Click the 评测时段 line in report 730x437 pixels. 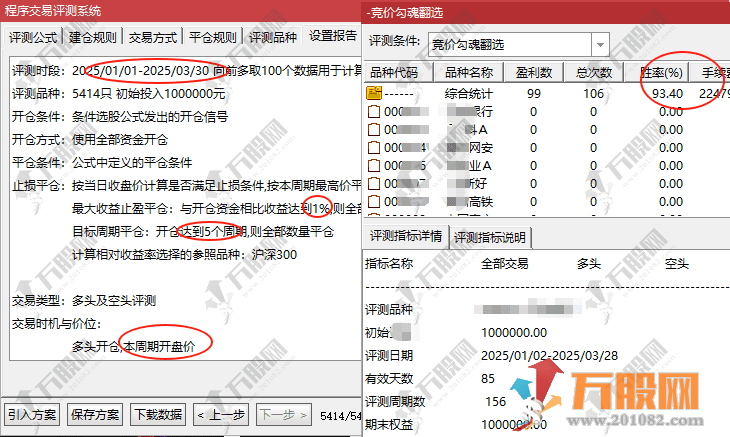[186, 71]
